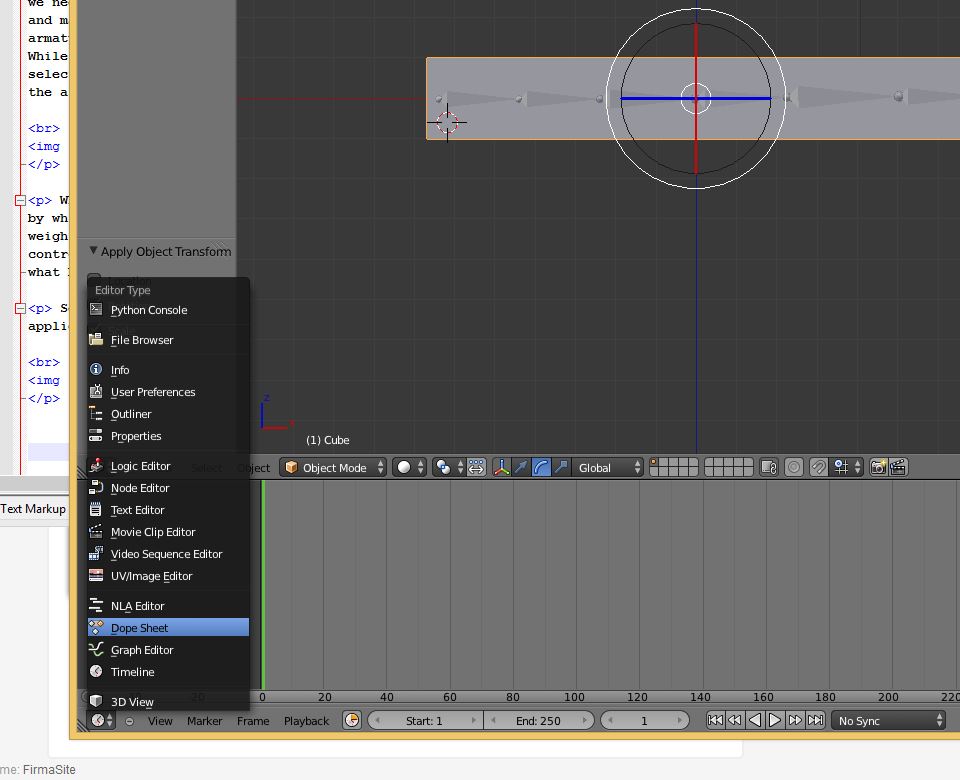Image resolution: width=960 pixels, height=780 pixels.
Task: Render OpenGL image with camera icon
Action: point(878,468)
